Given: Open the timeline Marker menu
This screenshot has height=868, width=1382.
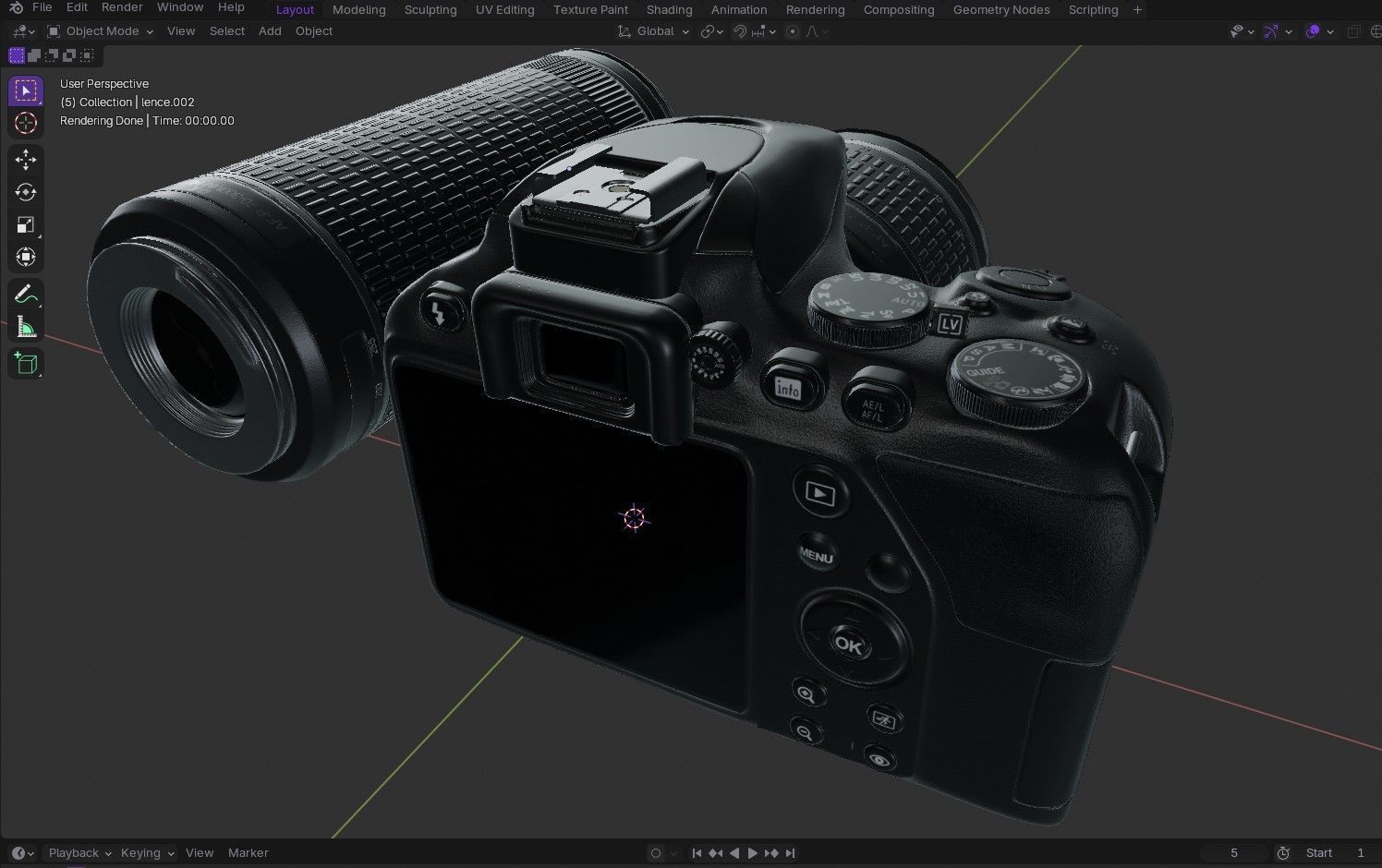Looking at the screenshot, I should click(248, 853).
